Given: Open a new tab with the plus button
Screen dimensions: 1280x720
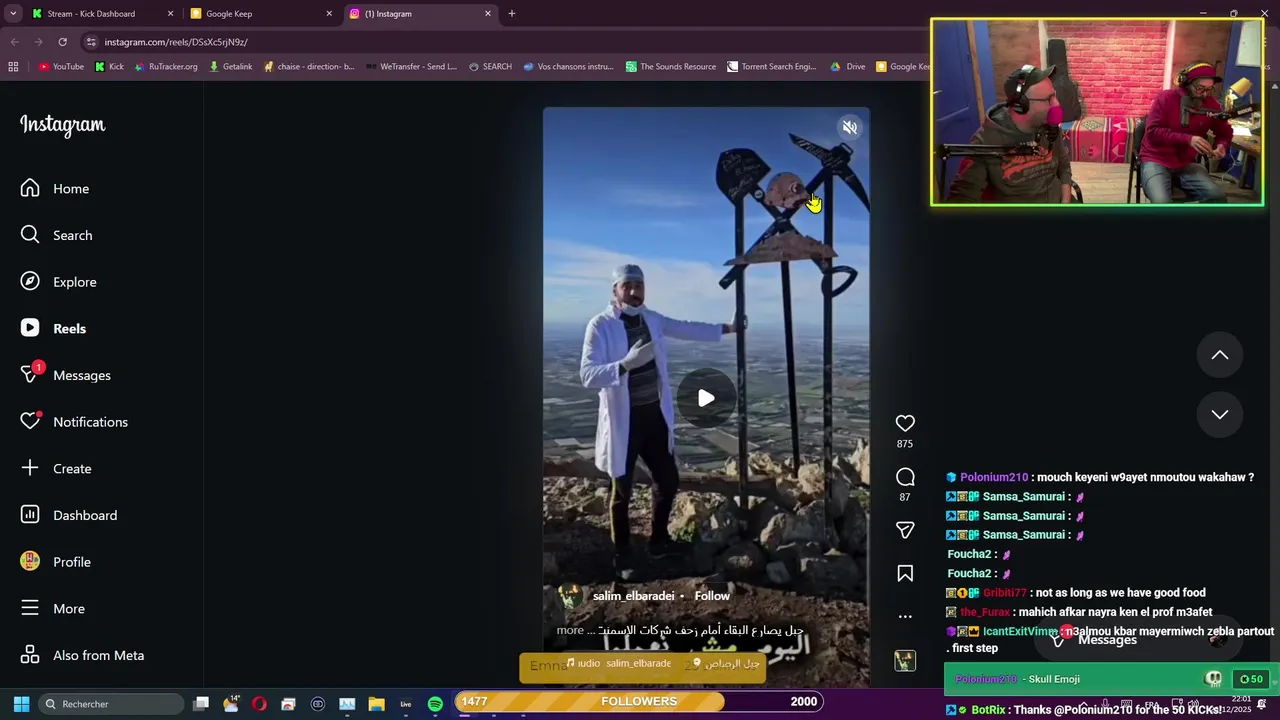Looking at the screenshot, I should (512, 14).
